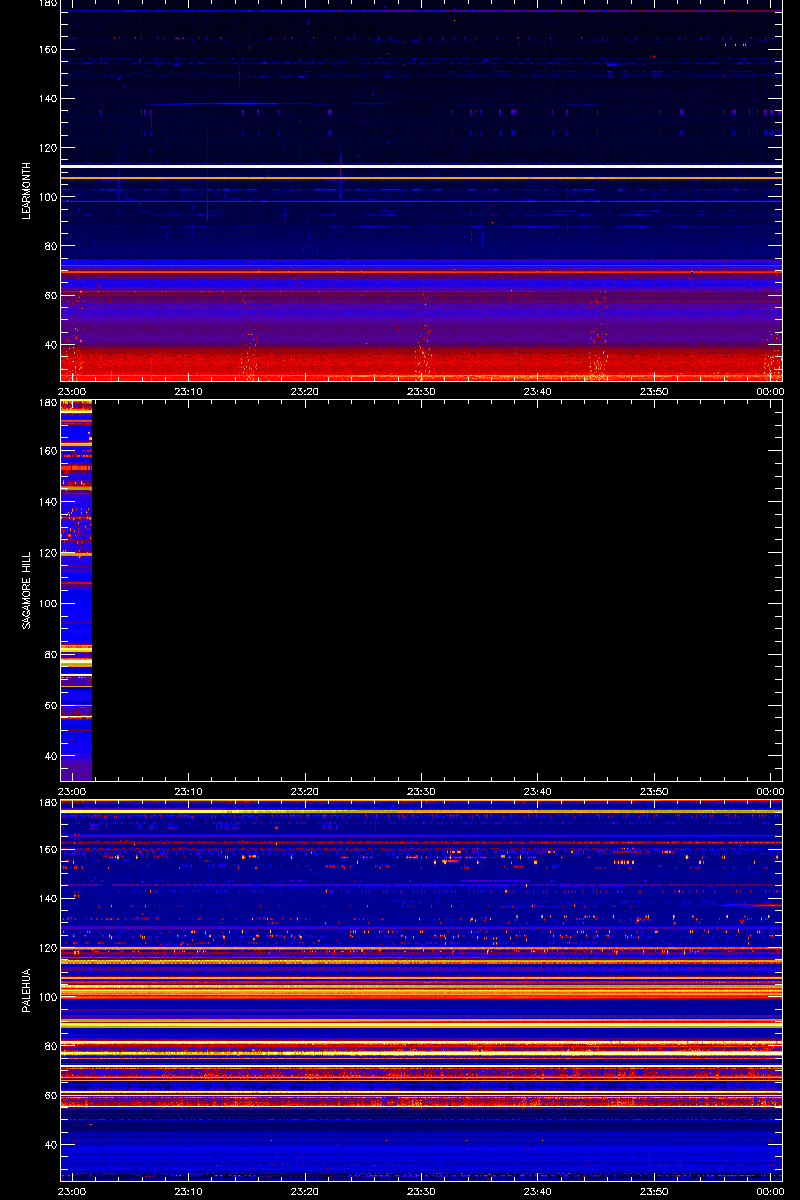
Task: Click 23:30 under the Learmonth plot
Action: pyautogui.click(x=422, y=391)
